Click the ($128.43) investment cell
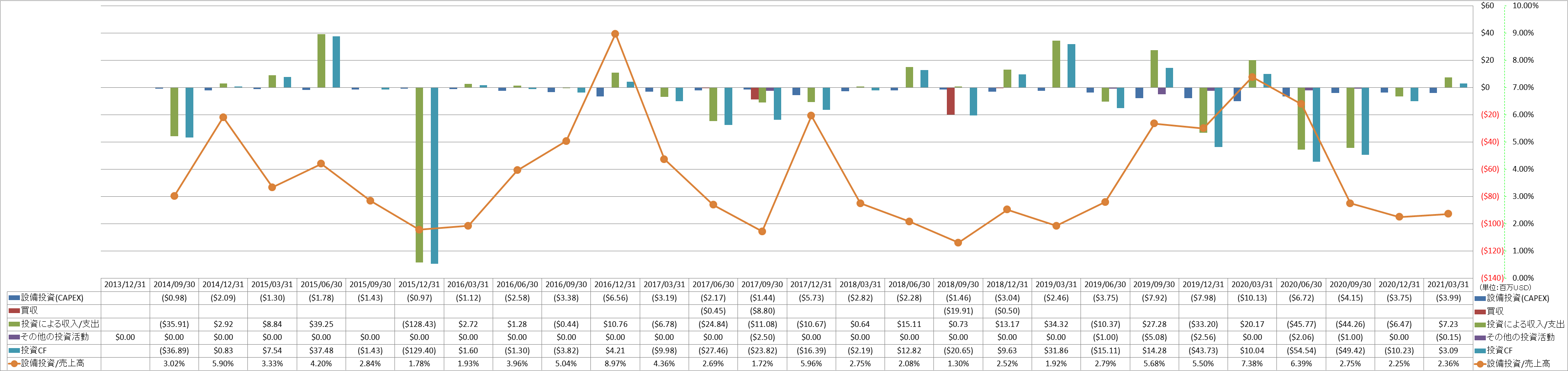Image resolution: width=1568 pixels, height=371 pixels. (x=420, y=324)
